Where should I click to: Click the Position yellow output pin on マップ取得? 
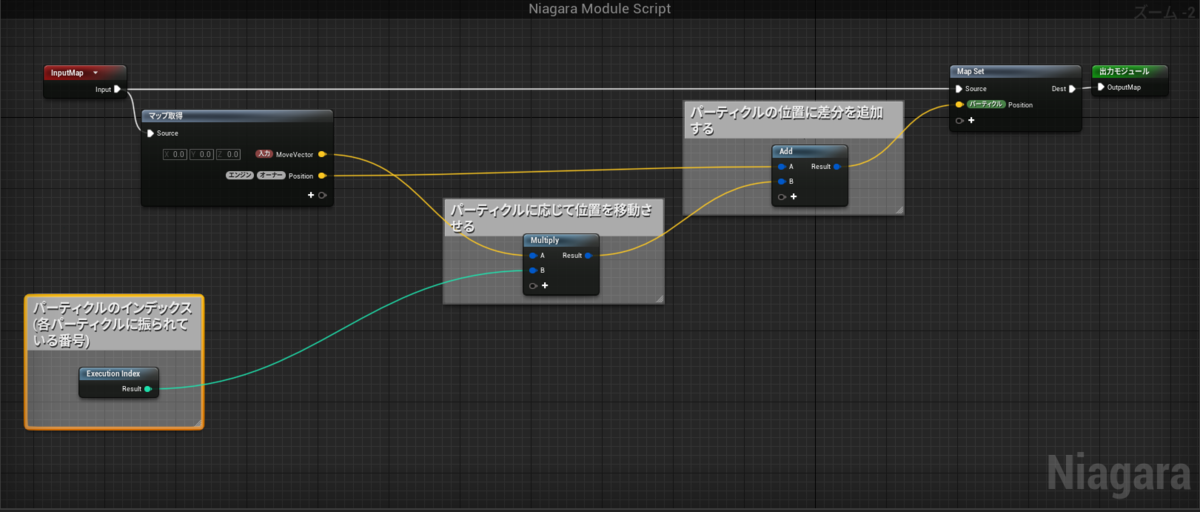tap(322, 176)
